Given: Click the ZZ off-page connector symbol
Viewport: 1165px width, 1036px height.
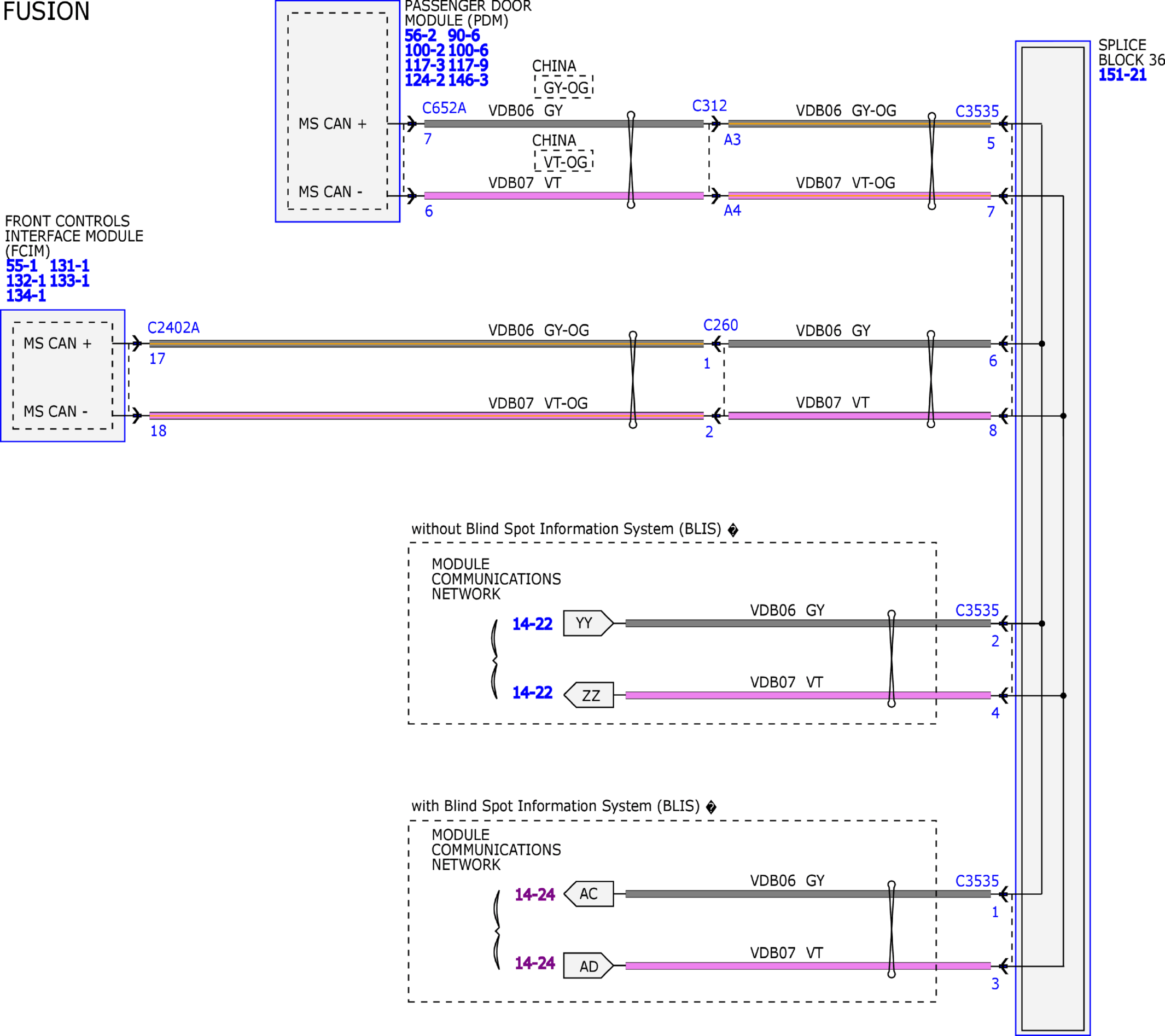Looking at the screenshot, I should (588, 695).
